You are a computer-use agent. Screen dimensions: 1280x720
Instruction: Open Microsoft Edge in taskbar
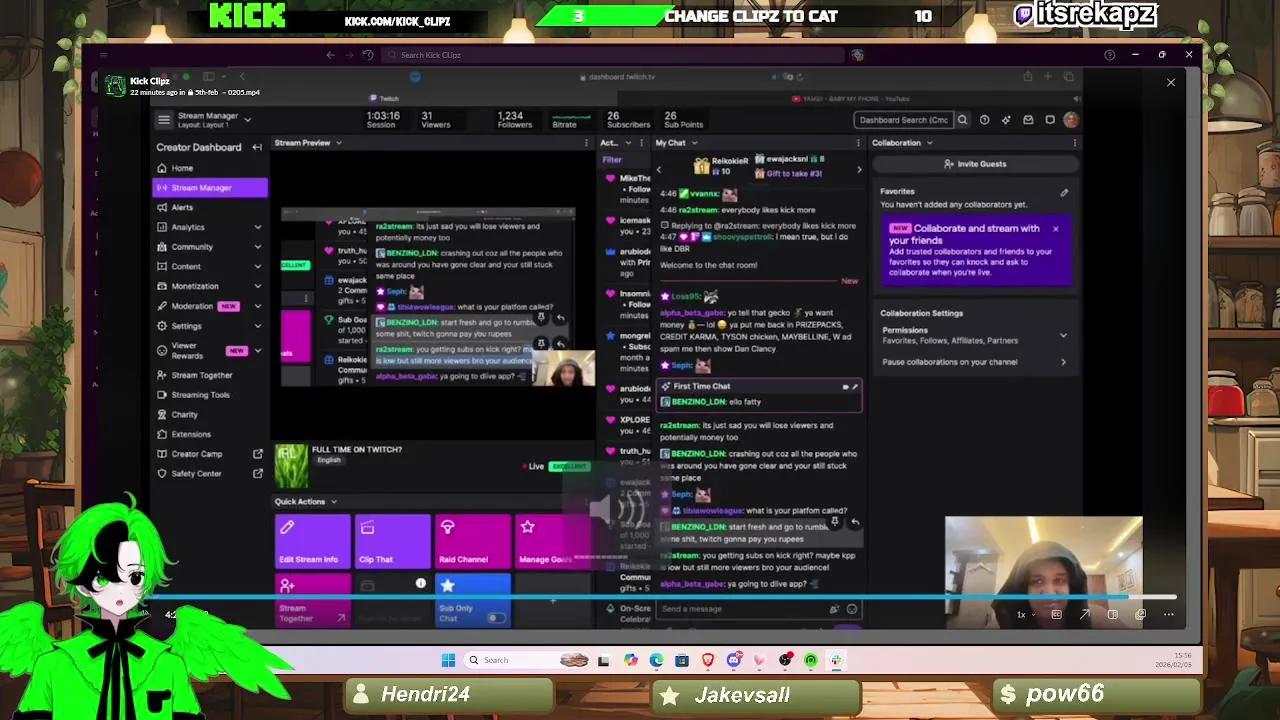tap(656, 660)
